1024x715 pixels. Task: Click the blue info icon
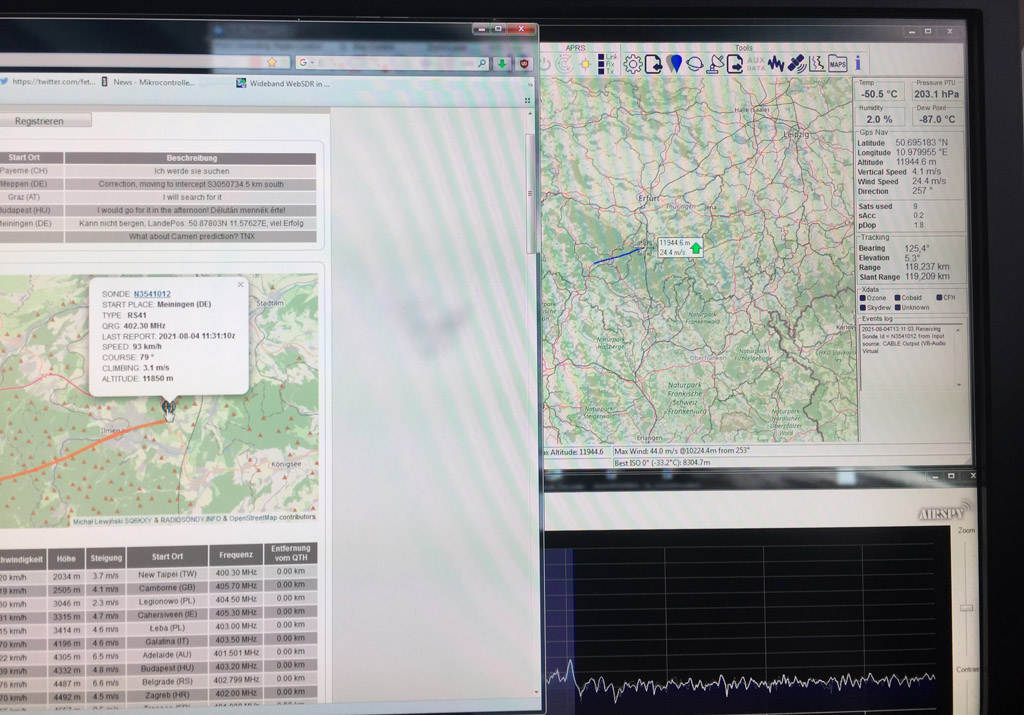[x=857, y=64]
